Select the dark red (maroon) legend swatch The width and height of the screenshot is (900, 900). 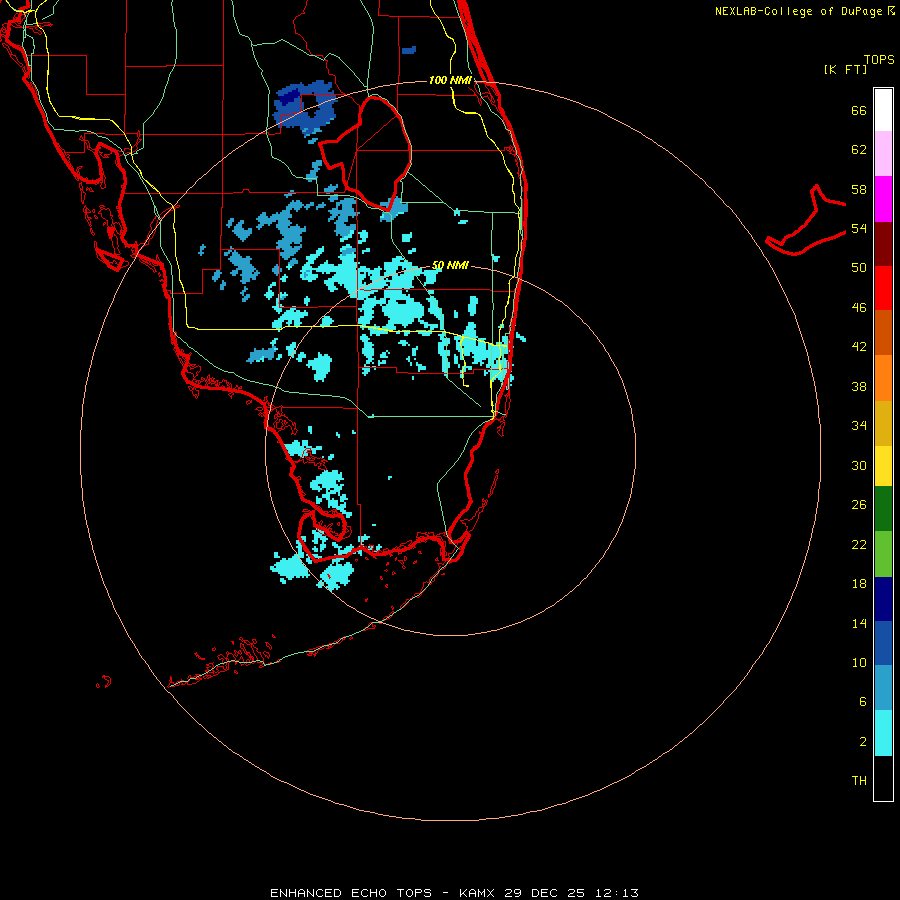point(883,243)
